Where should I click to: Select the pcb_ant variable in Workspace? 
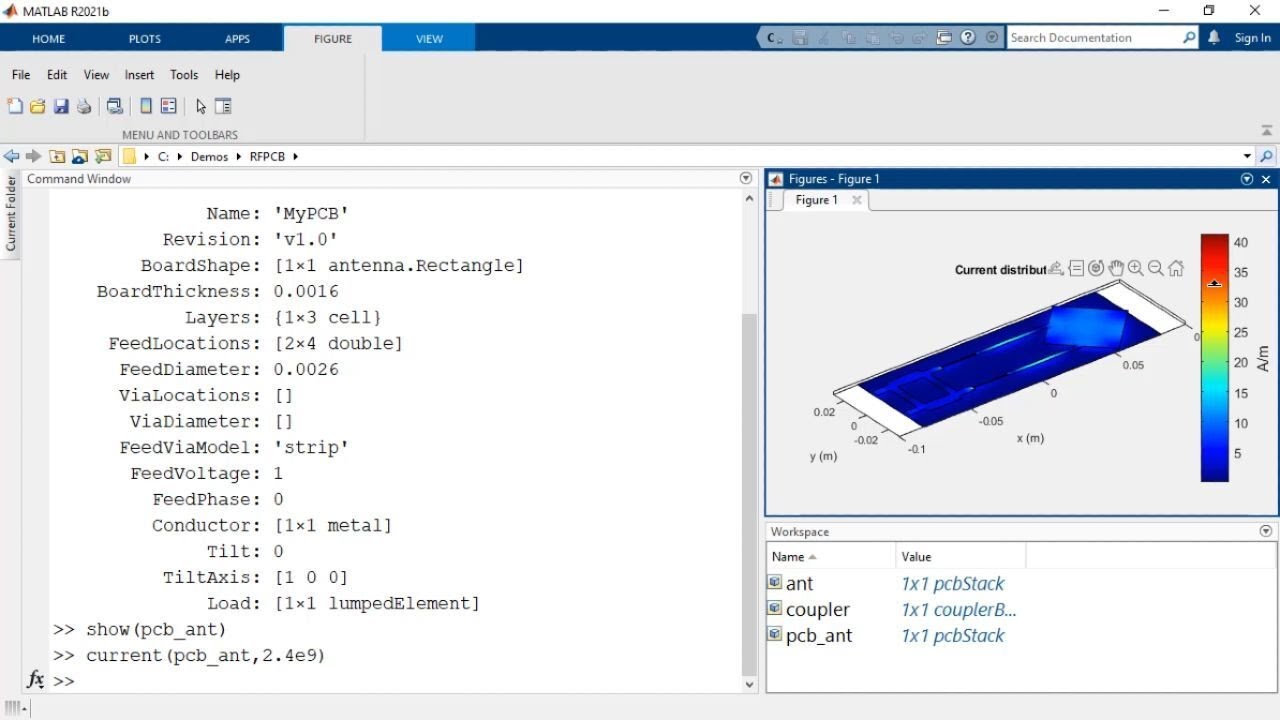pyautogui.click(x=819, y=635)
